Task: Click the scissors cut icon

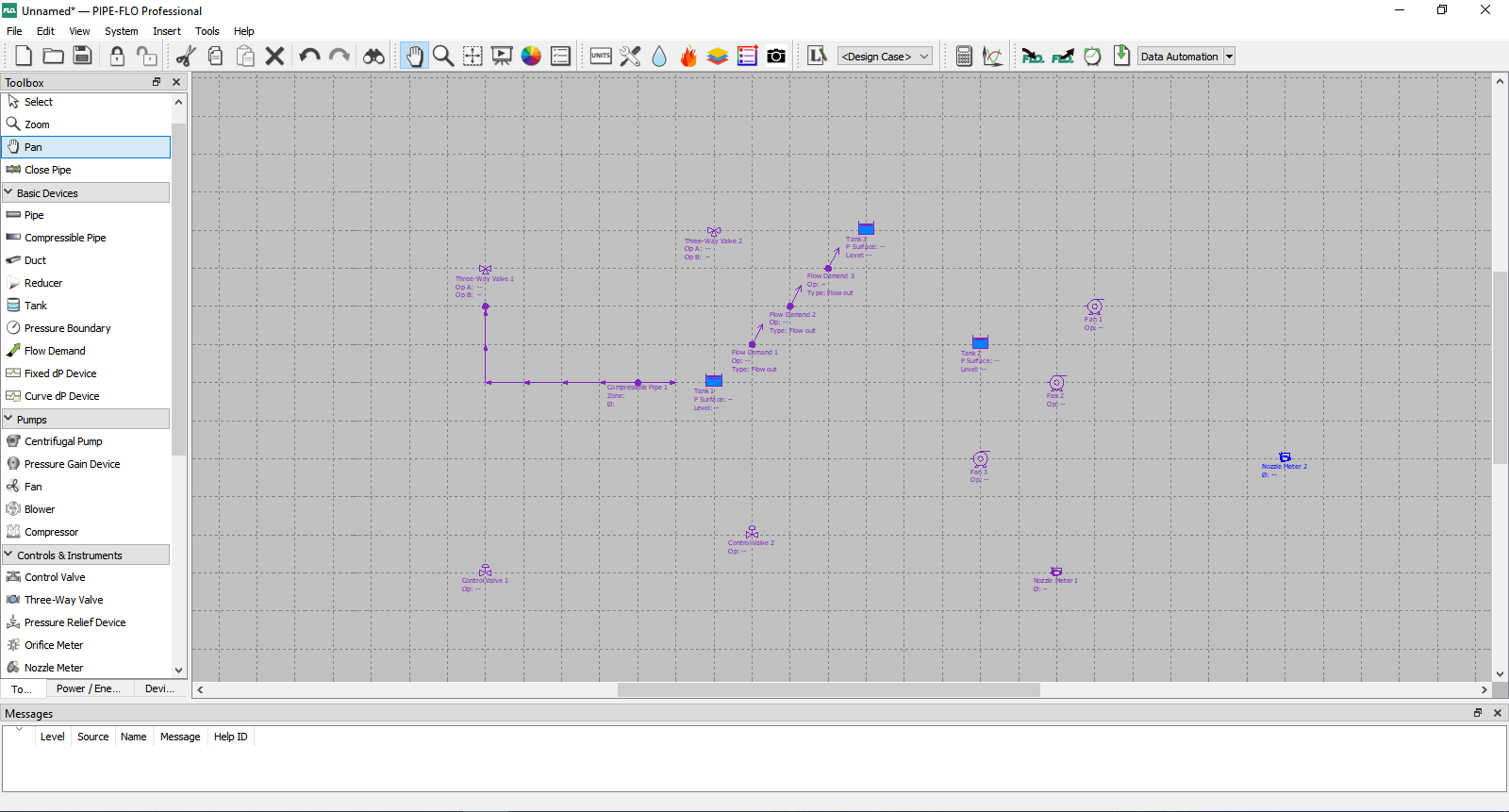Action: pyautogui.click(x=186, y=56)
